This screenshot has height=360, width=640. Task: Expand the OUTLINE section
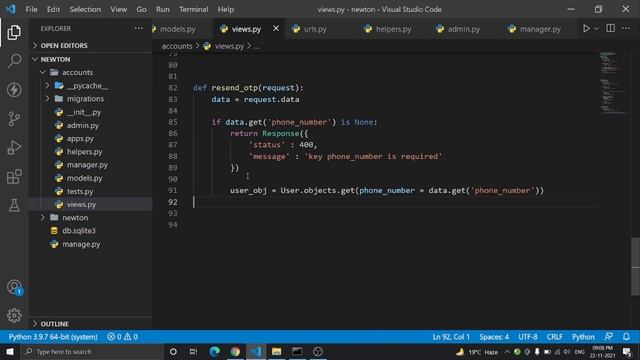pyautogui.click(x=91, y=324)
